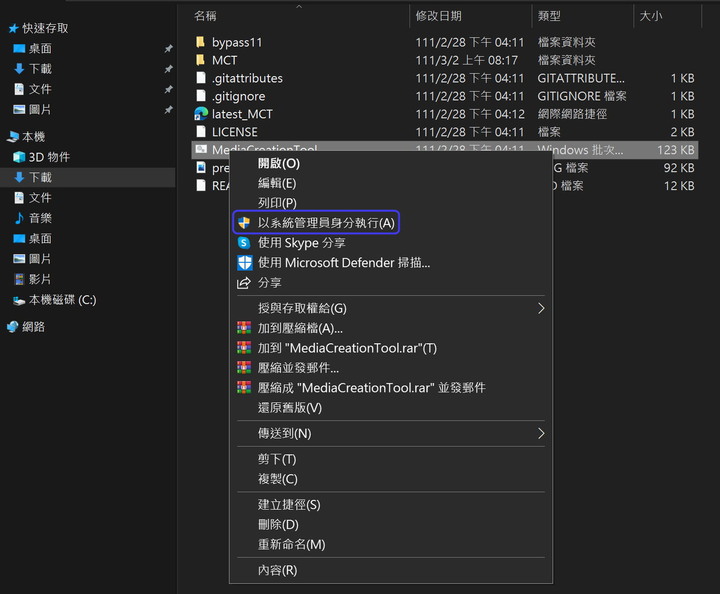Click the star icon of 快速存取
Image resolution: width=720 pixels, height=594 pixels.
click(13, 28)
